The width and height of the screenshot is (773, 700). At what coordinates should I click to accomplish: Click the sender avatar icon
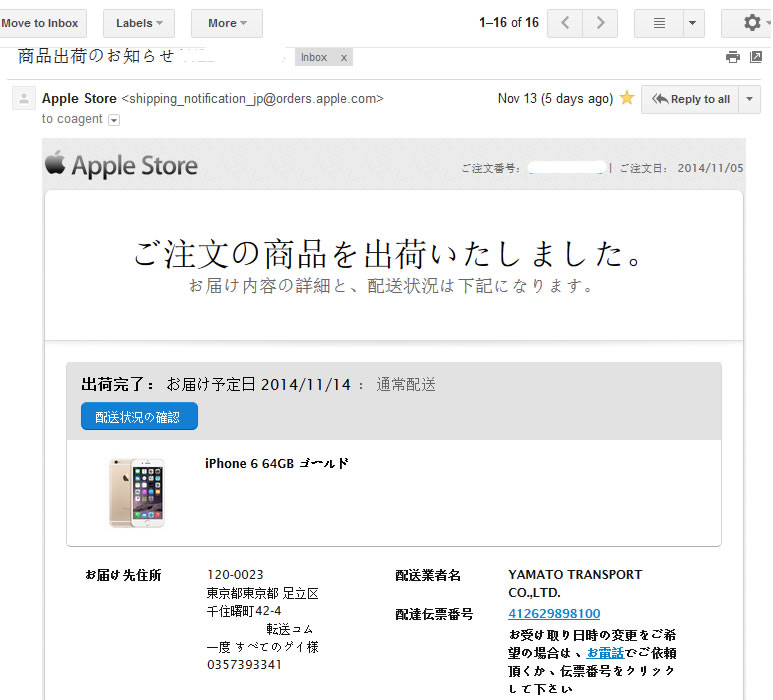point(23,99)
